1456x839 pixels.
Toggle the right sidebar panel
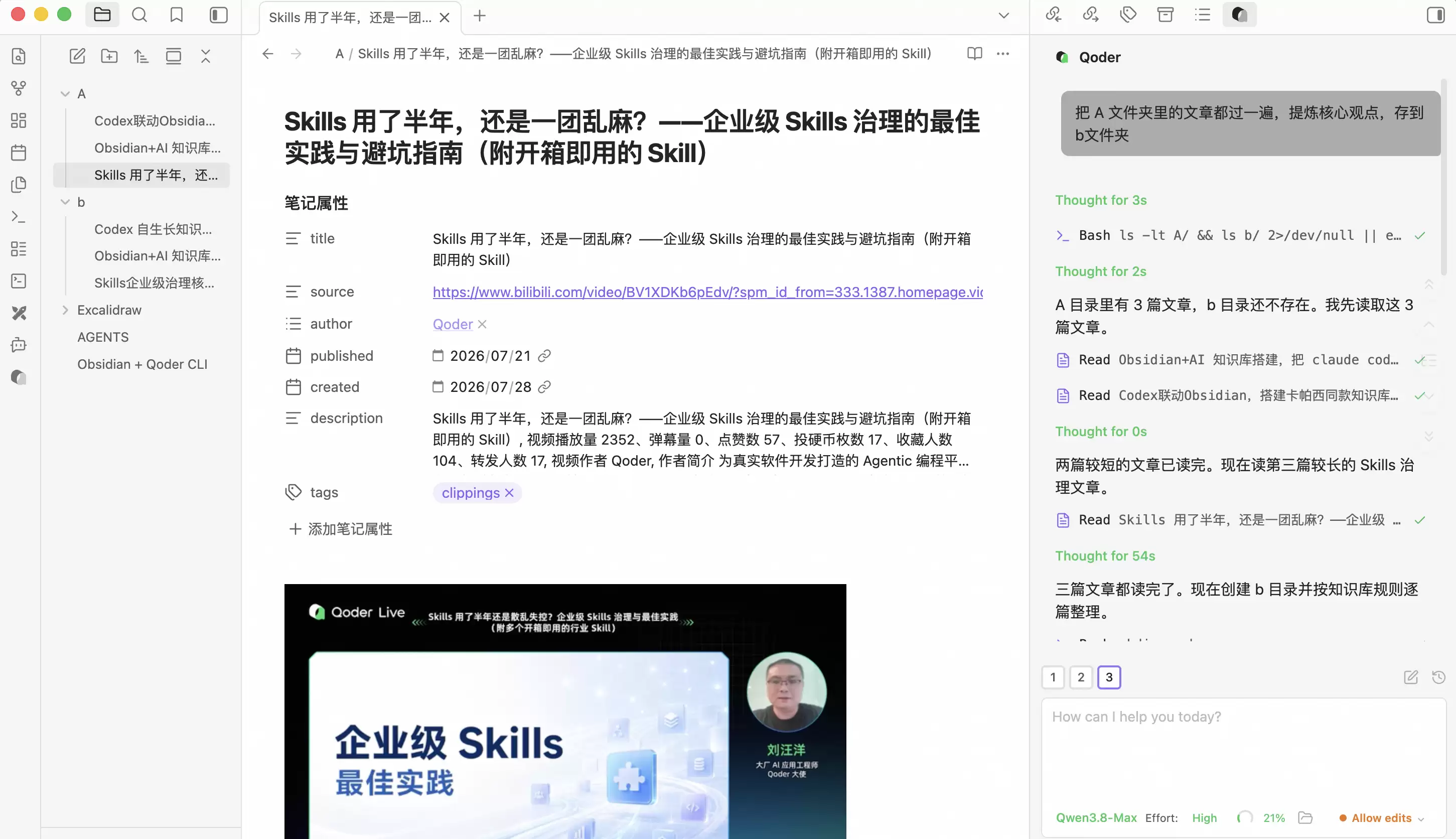[x=1436, y=15]
